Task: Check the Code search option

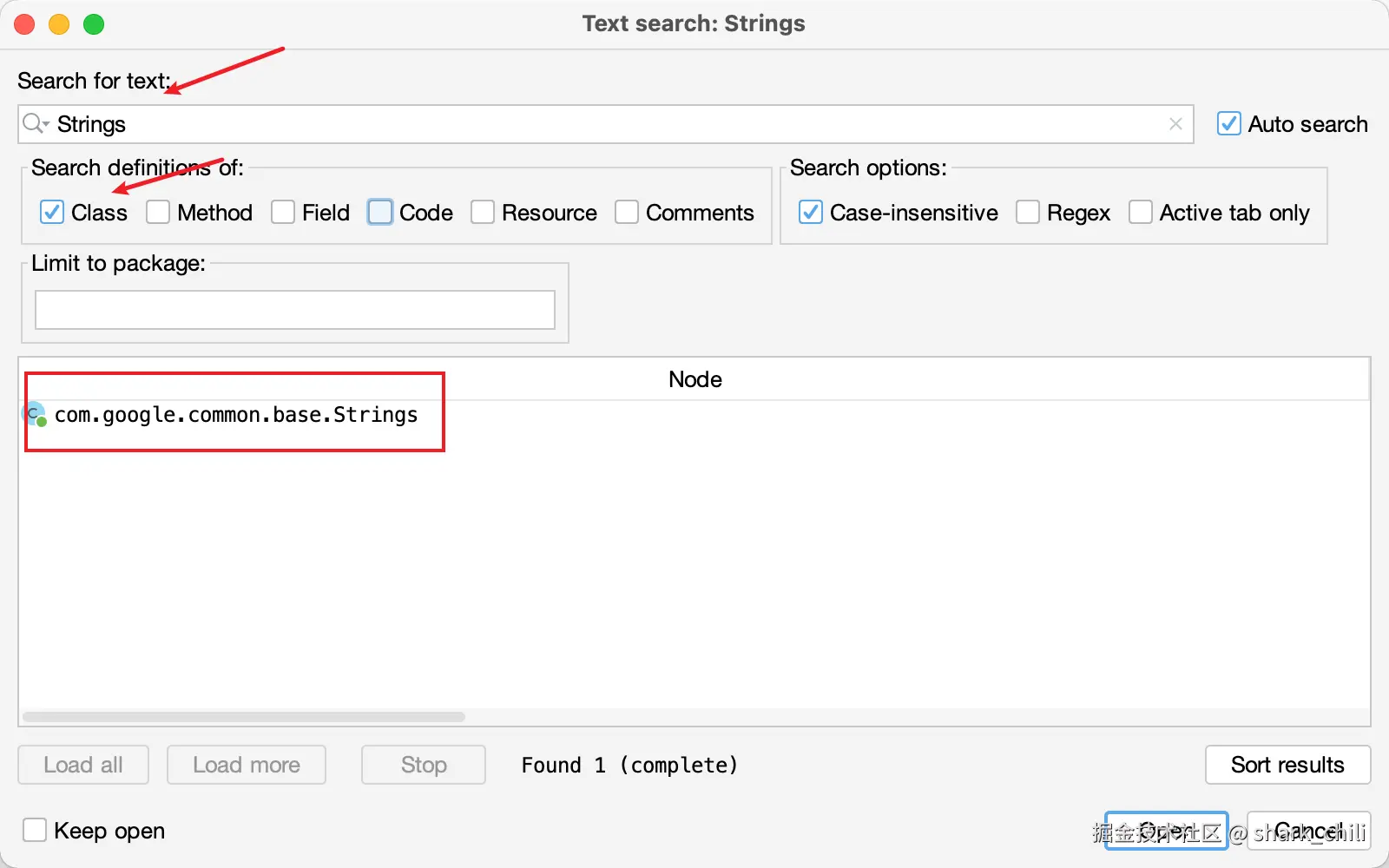Action: coord(380,213)
